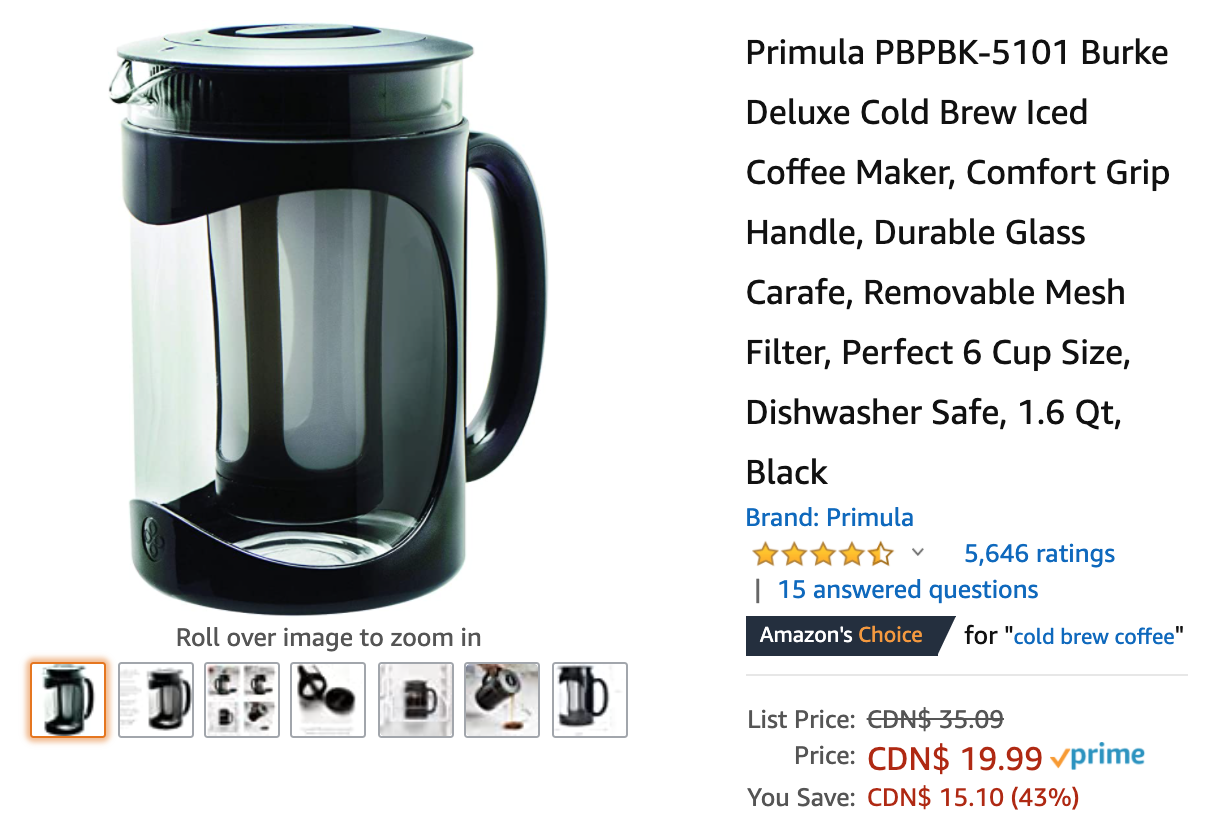The height and width of the screenshot is (830, 1210).
Task: Click the product title text
Action: [x=958, y=262]
